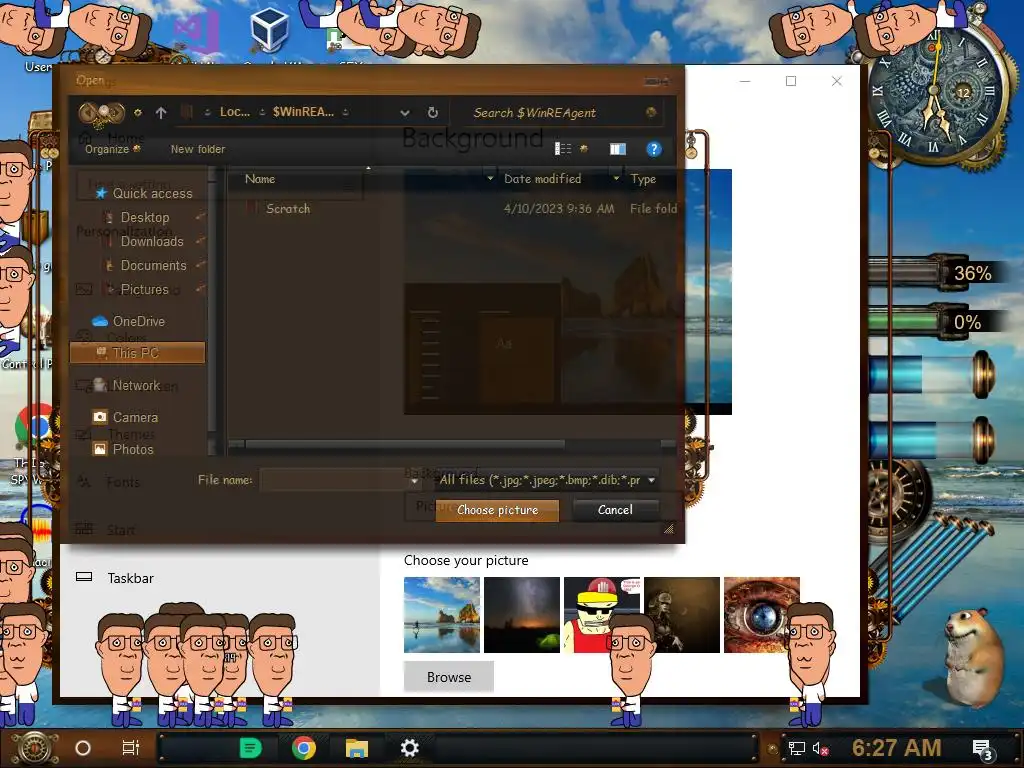Select Camera in the navigation pane
Screen dimensions: 1024x768
click(135, 417)
